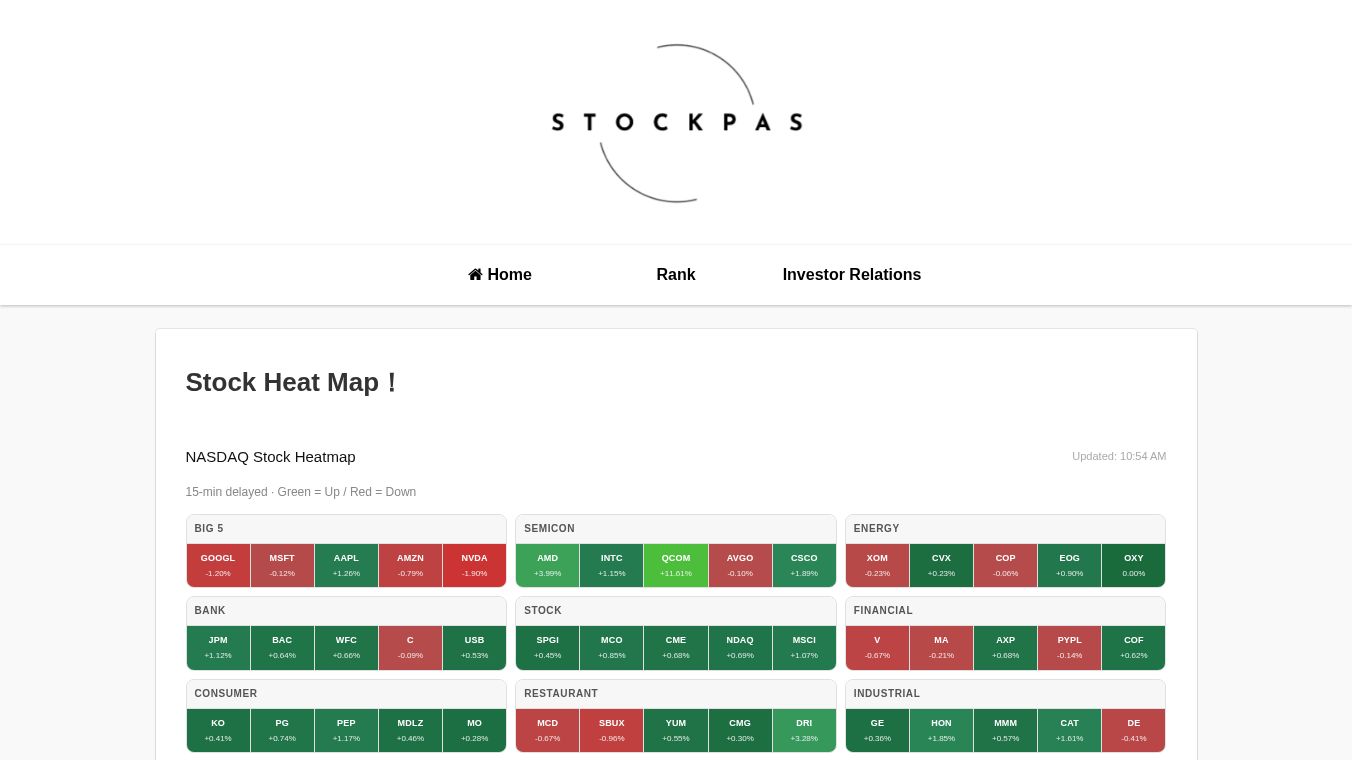Open the DE stock tile
Screen dimensions: 1352x760
(x=1133, y=730)
